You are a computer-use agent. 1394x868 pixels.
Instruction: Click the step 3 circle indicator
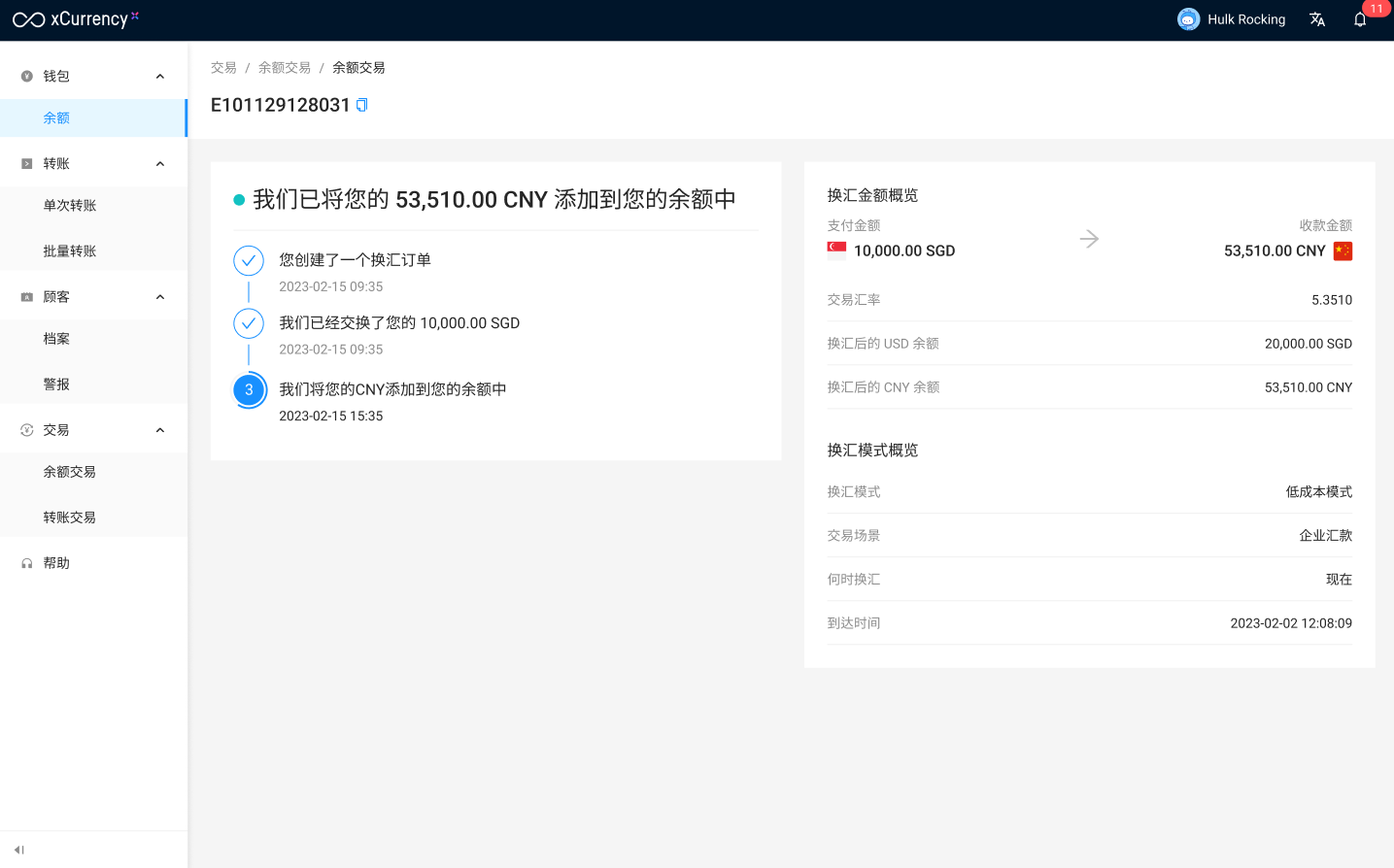(249, 389)
